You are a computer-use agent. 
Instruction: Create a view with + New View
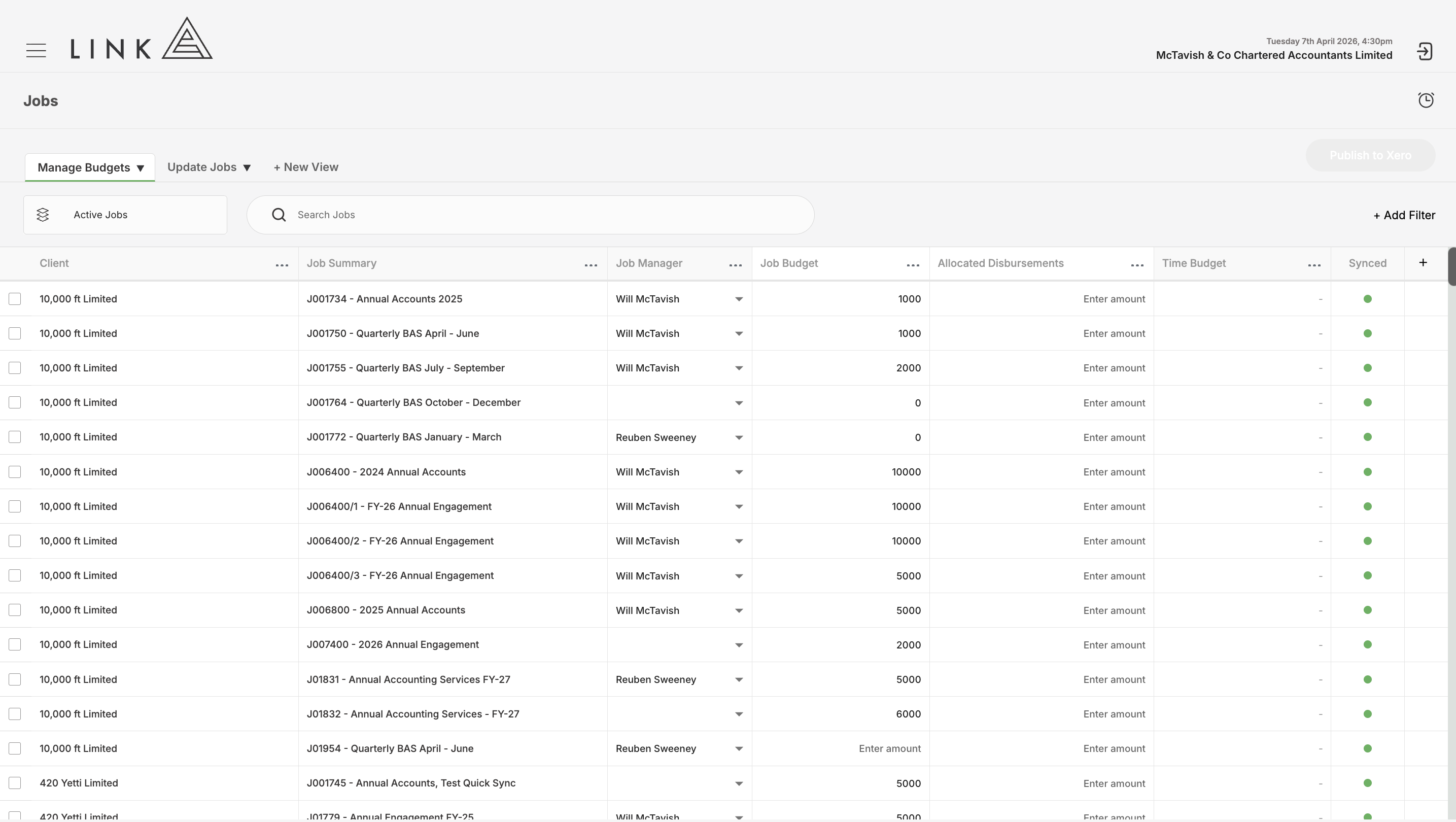tap(306, 167)
